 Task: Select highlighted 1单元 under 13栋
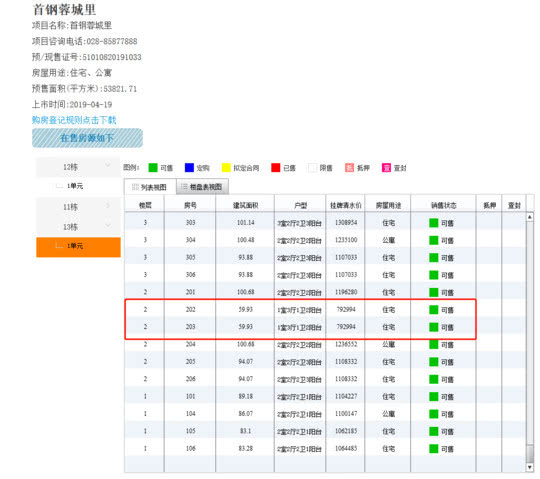pos(79,247)
